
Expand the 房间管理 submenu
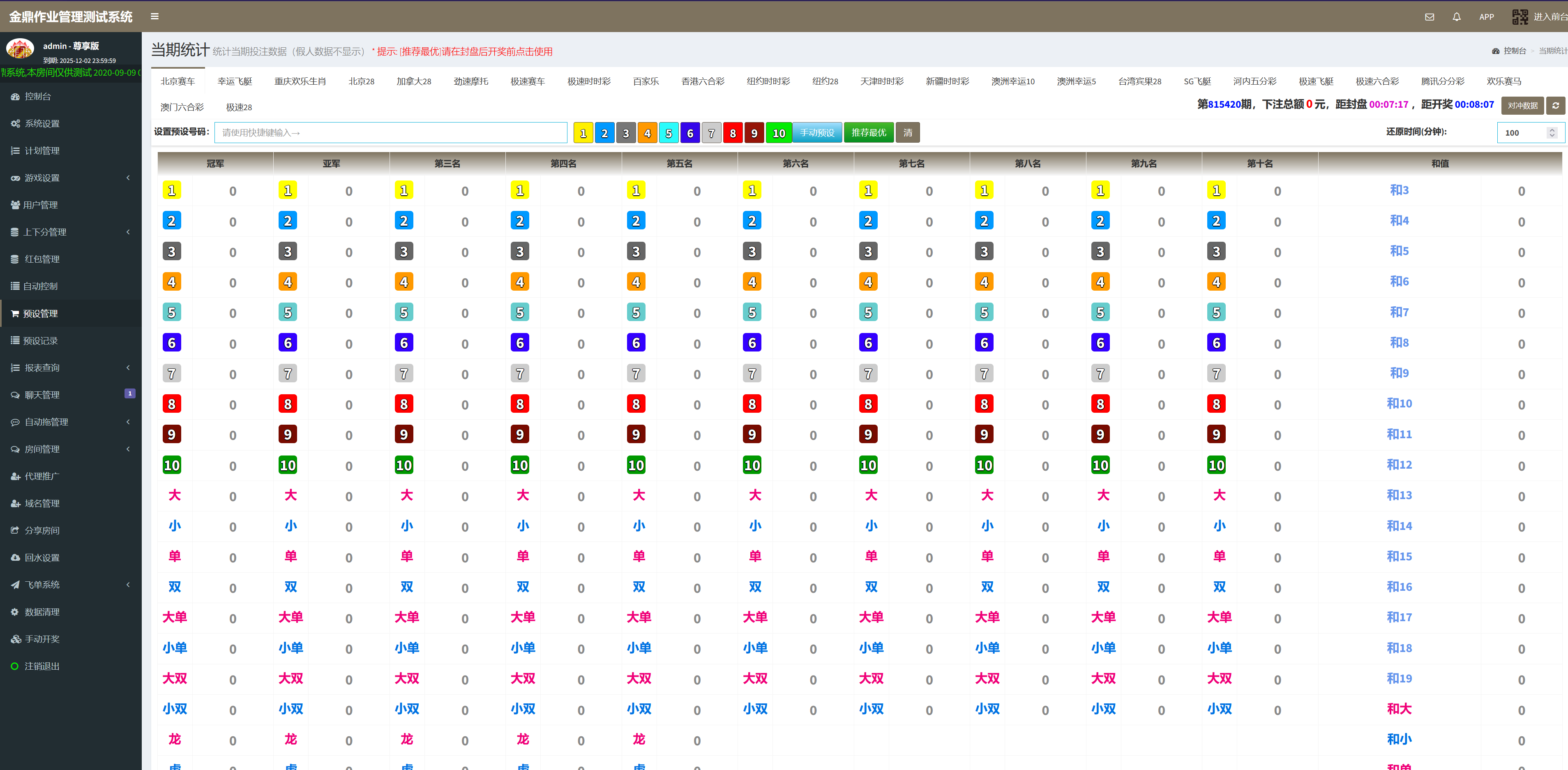click(x=71, y=449)
